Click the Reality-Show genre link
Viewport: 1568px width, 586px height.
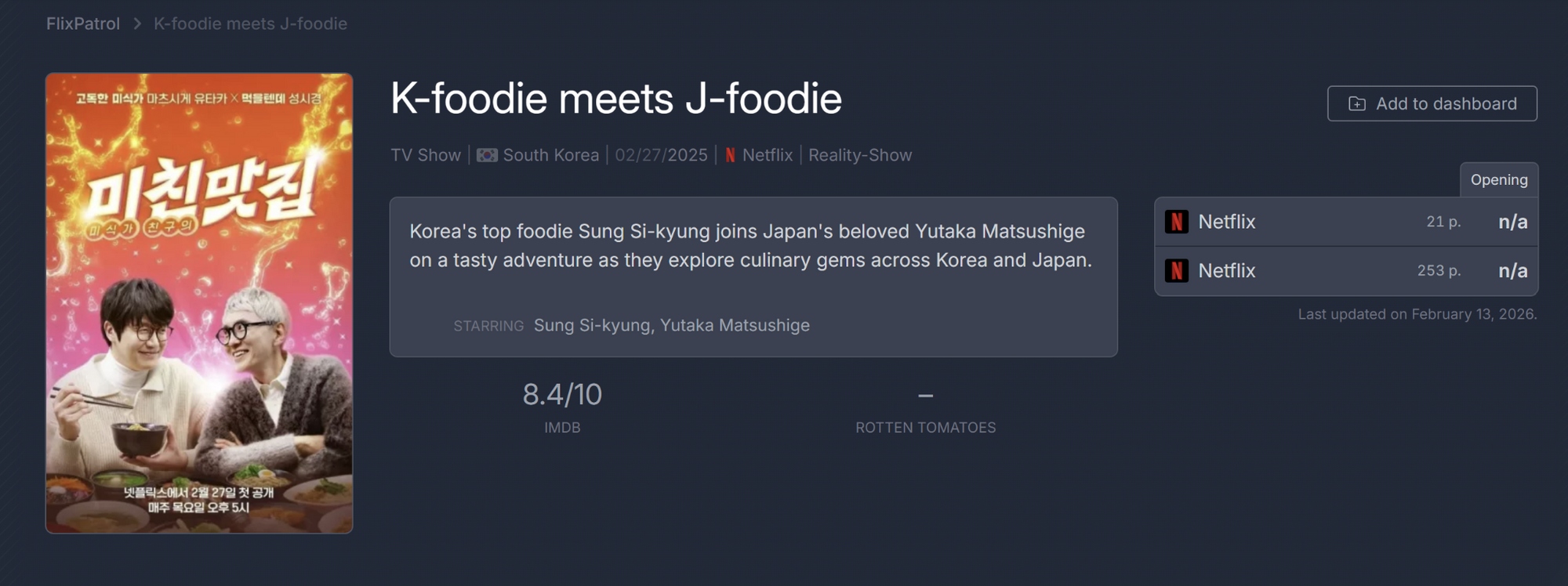(860, 155)
